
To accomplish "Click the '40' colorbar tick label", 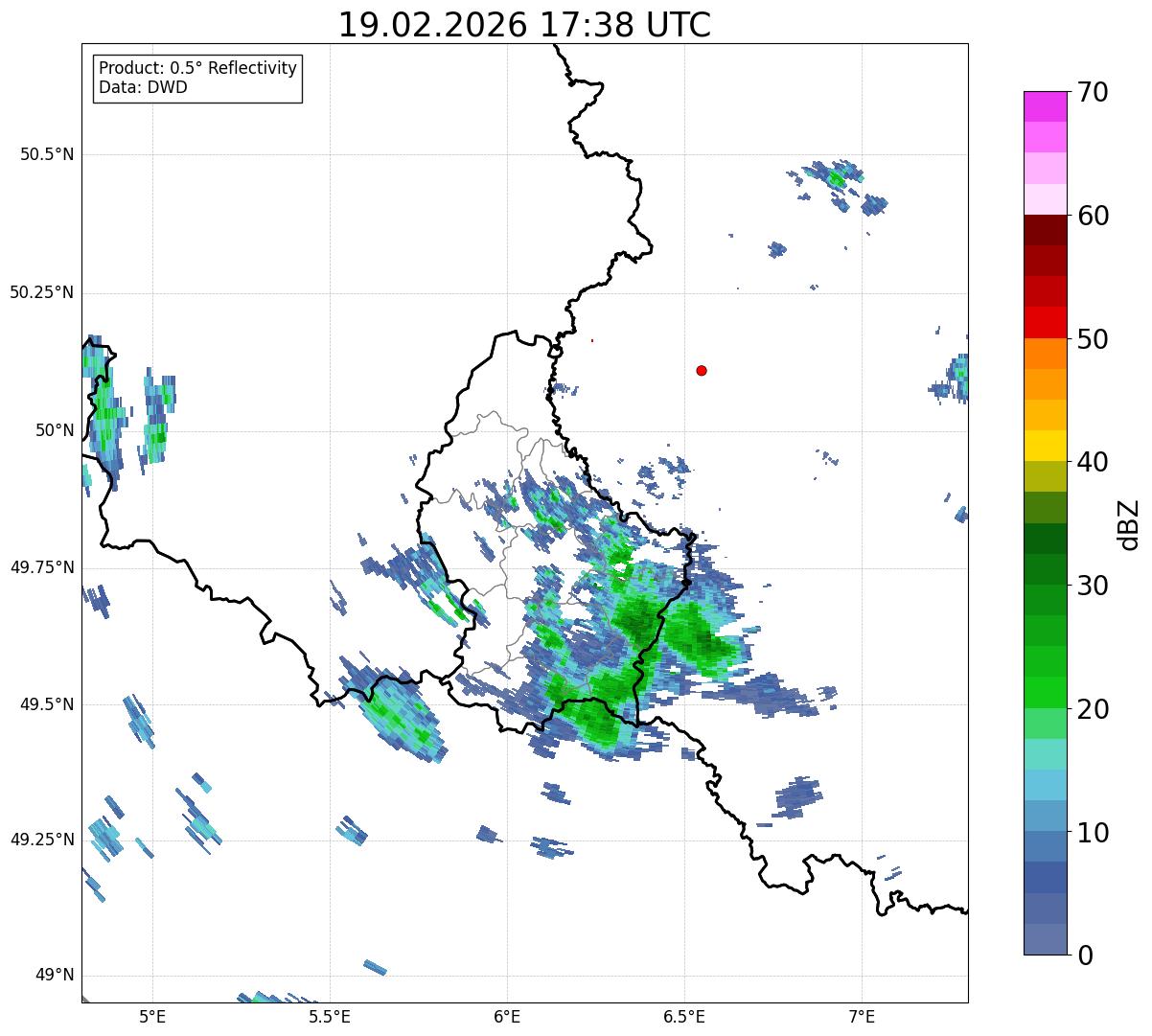I will click(1093, 462).
